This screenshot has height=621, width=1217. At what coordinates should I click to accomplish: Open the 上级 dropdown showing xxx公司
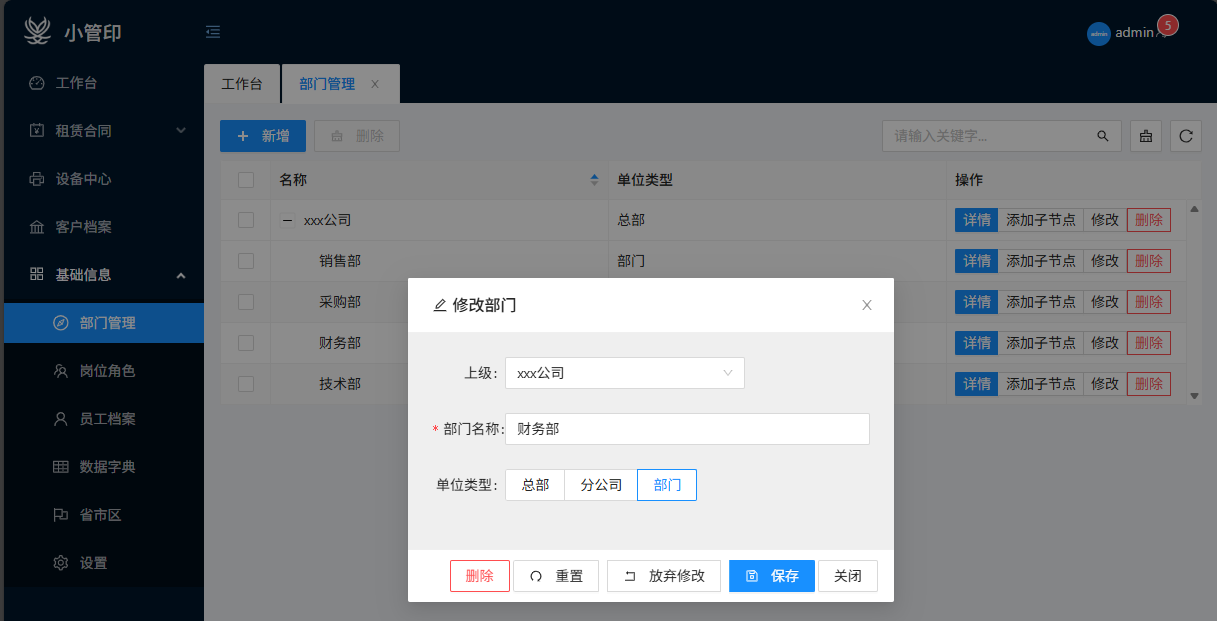point(625,373)
